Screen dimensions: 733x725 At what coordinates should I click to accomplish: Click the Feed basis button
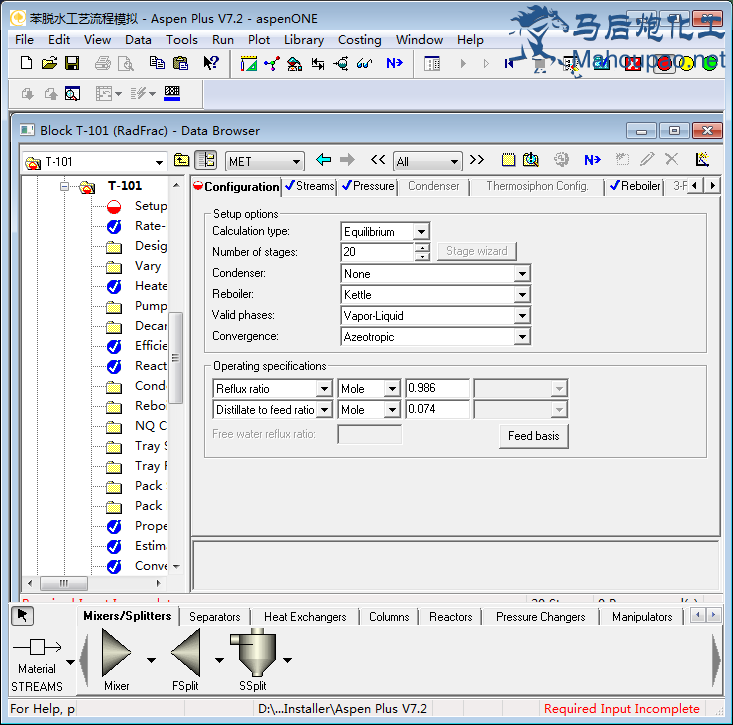click(533, 436)
